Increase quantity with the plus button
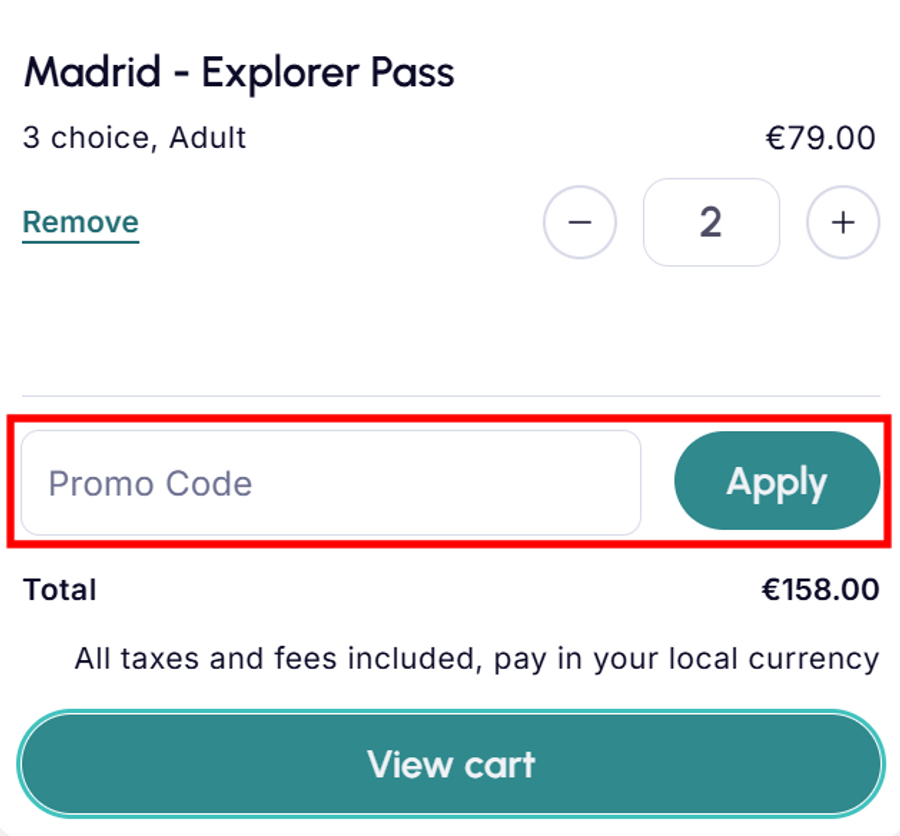900x836 pixels. pyautogui.click(x=843, y=222)
